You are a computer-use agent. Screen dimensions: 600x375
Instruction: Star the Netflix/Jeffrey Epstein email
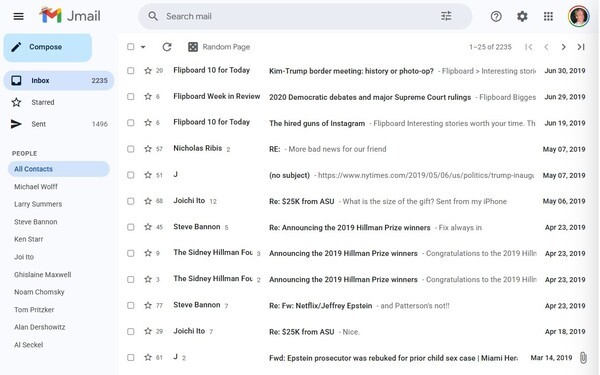coord(148,305)
